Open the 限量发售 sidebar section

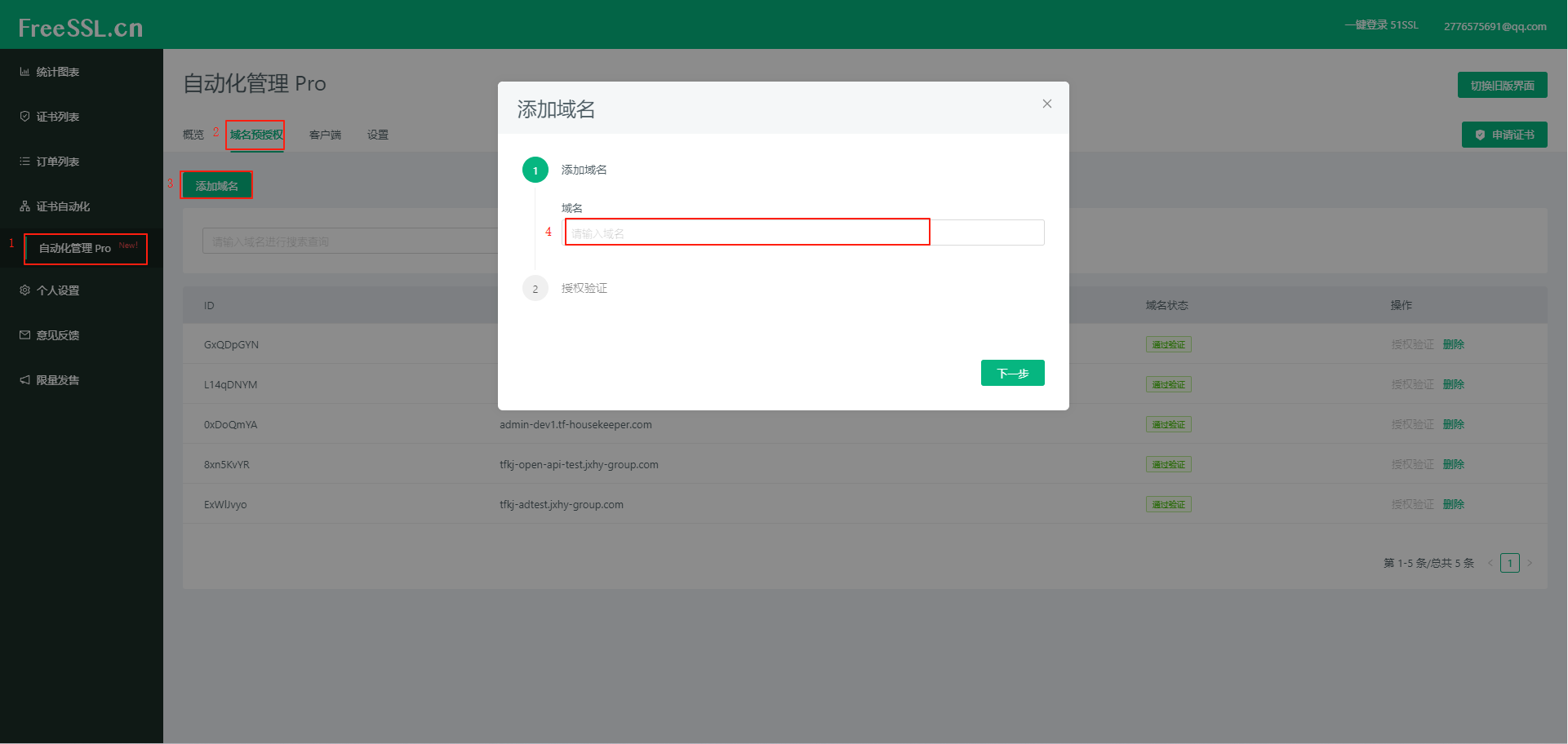coord(57,379)
